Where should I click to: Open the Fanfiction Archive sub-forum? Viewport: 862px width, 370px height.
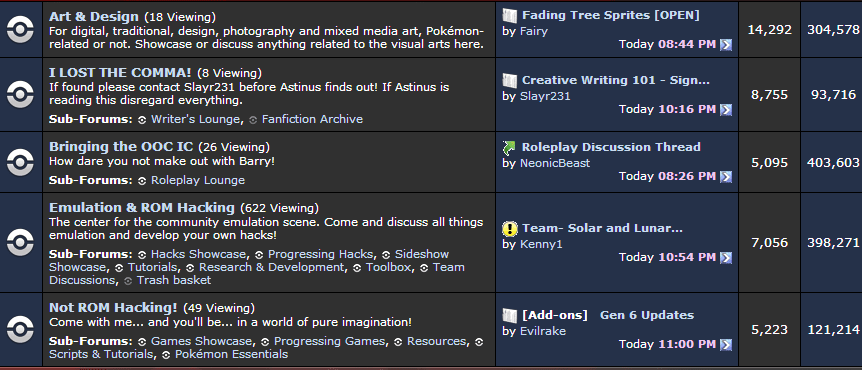[312, 119]
